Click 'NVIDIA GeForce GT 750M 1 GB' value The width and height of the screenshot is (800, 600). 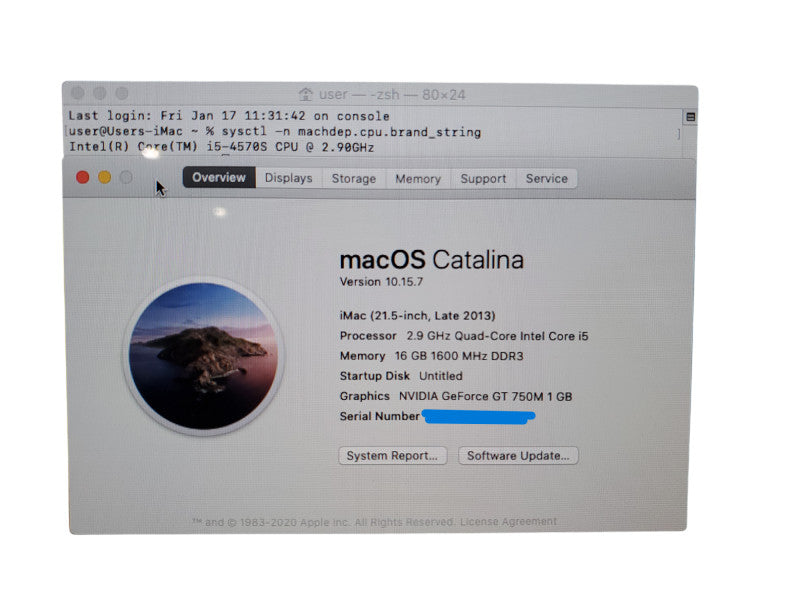(486, 396)
